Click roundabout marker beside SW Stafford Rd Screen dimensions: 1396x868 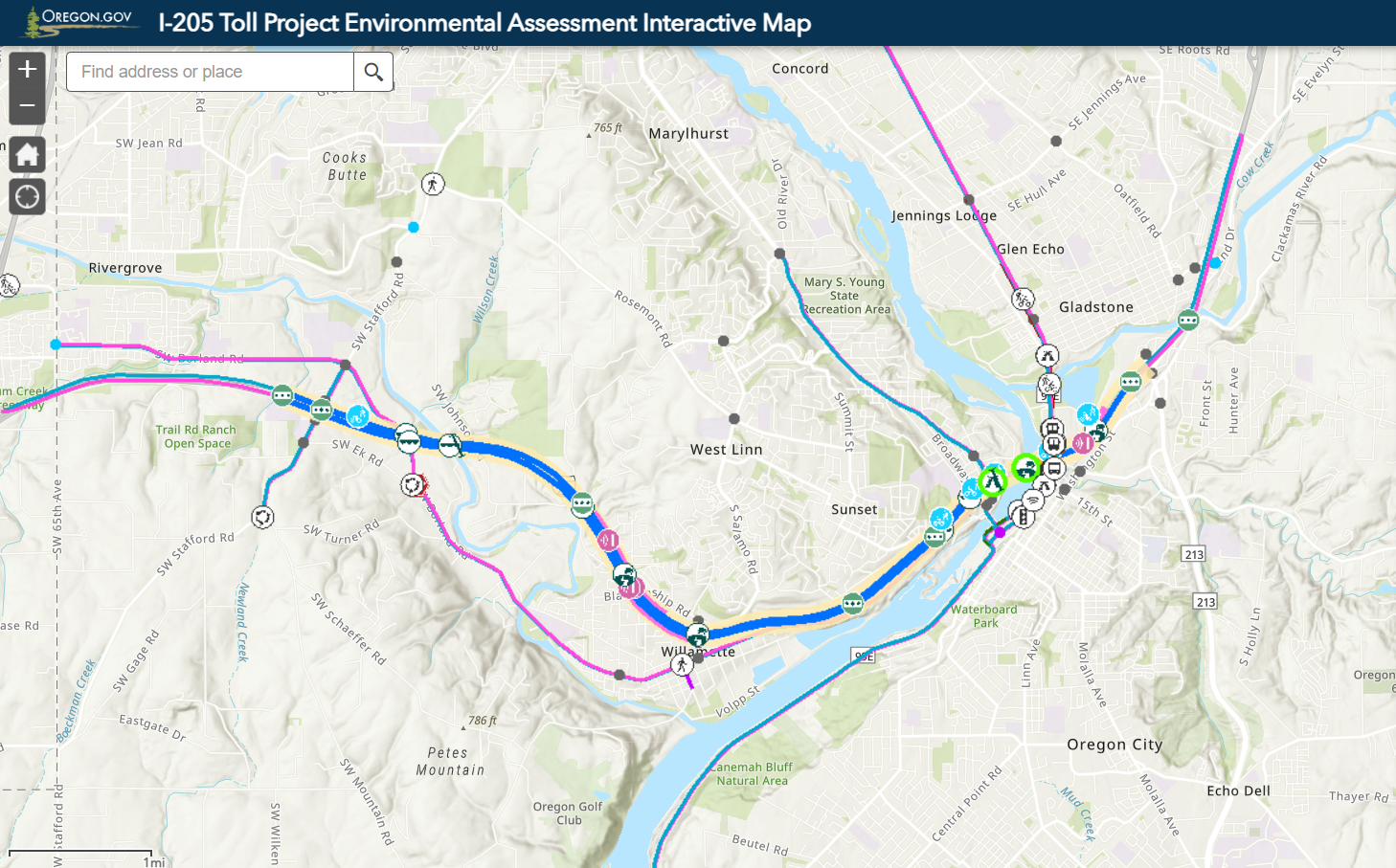(263, 517)
